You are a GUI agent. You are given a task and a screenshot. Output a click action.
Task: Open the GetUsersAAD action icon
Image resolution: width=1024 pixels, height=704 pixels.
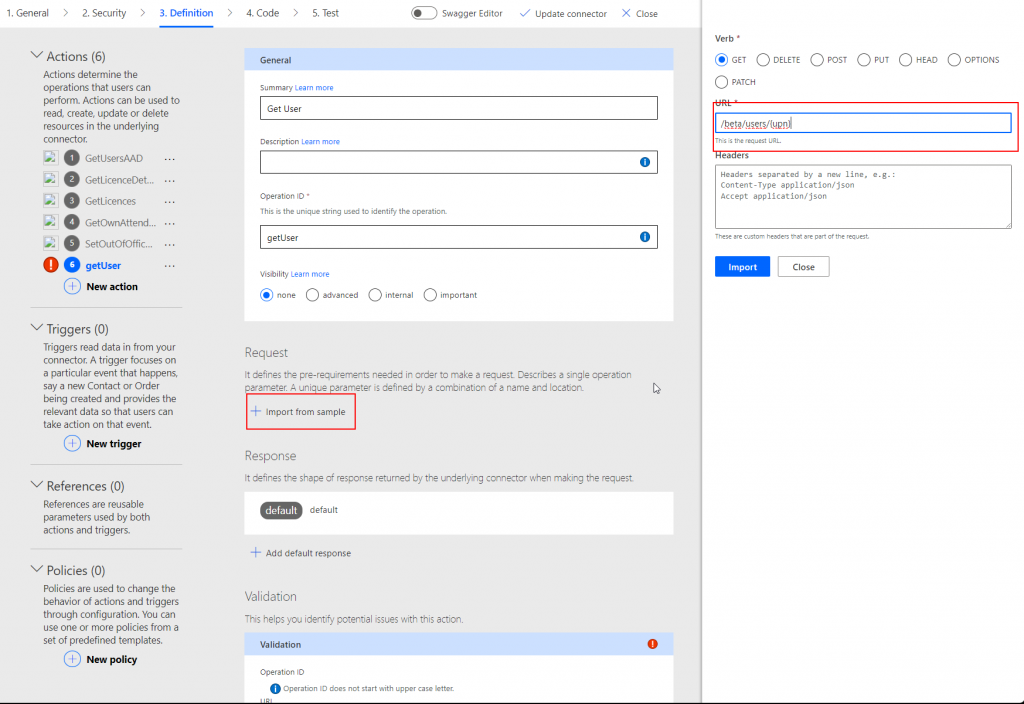pos(50,157)
